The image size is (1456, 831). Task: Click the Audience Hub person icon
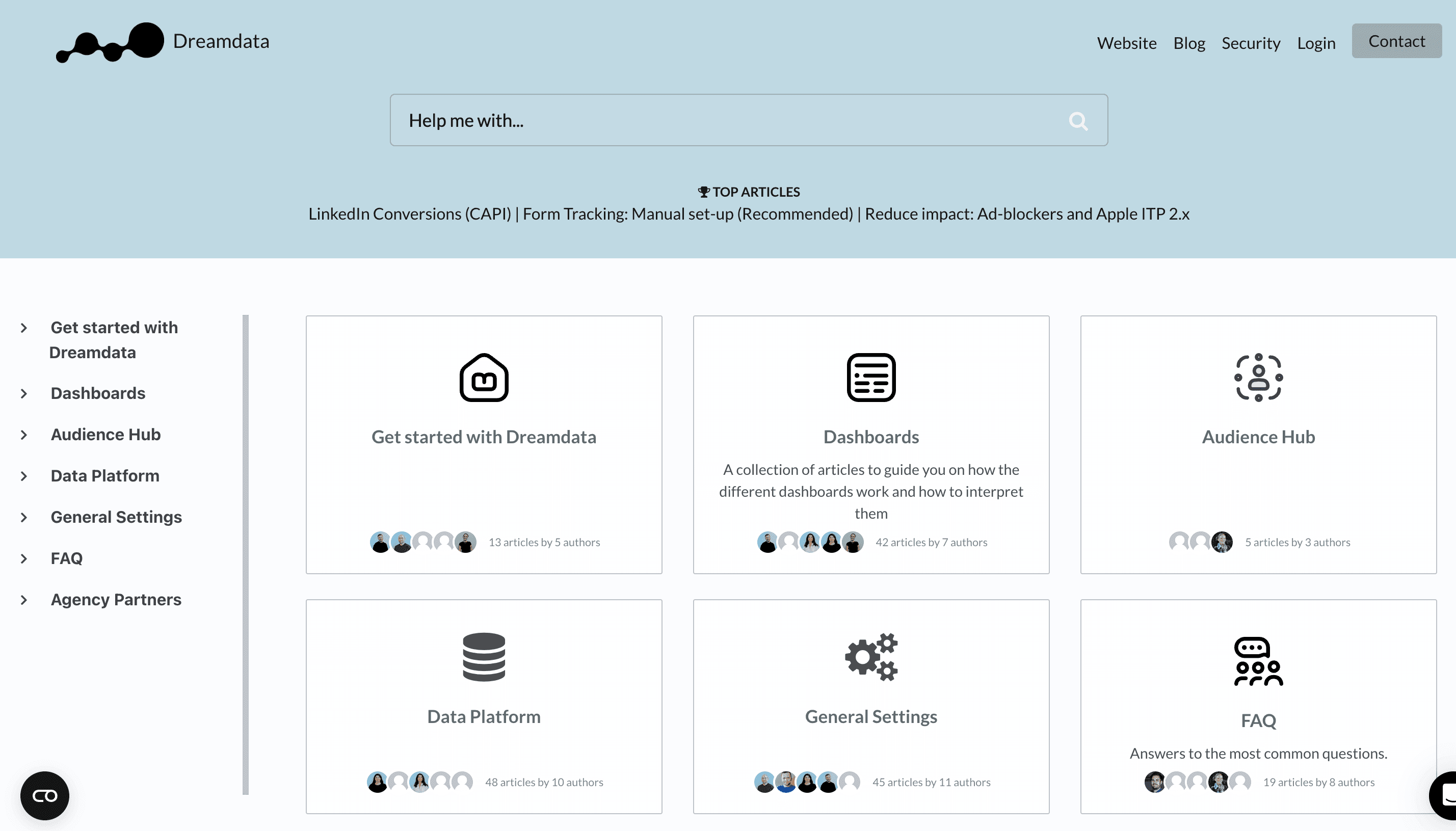coord(1258,377)
